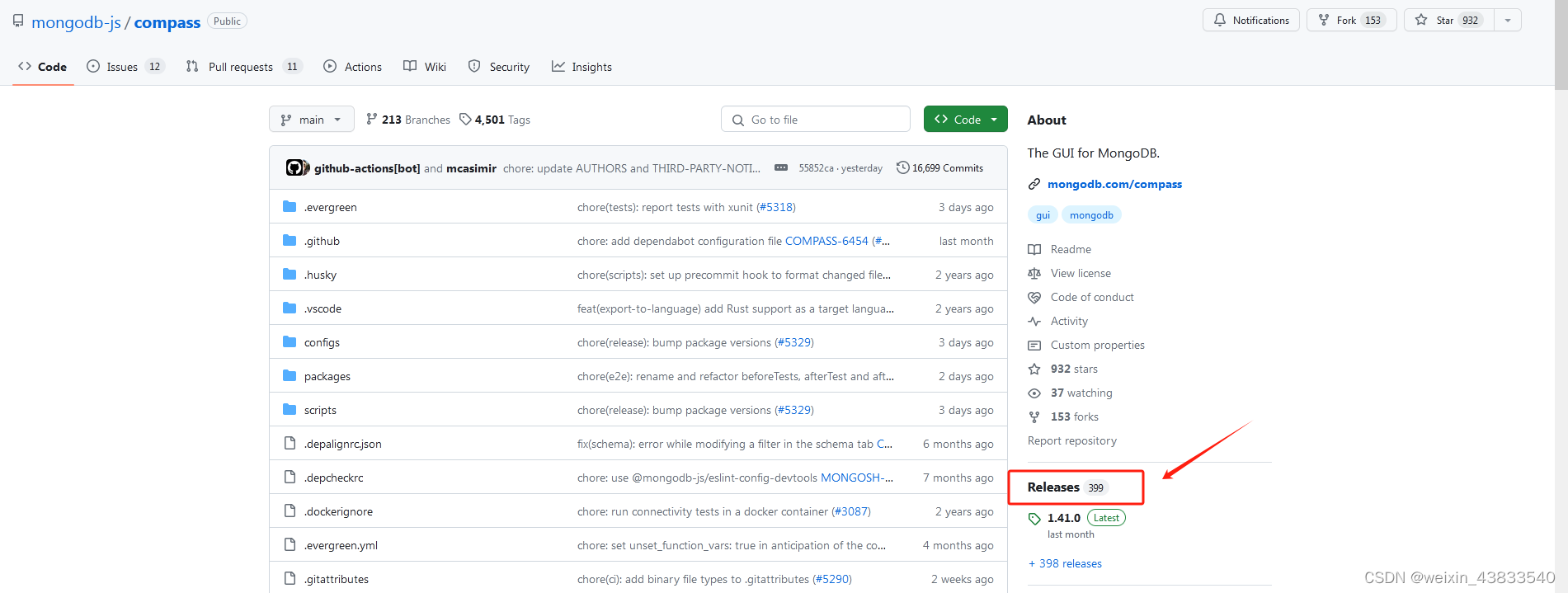The height and width of the screenshot is (593, 1568).
Task: Open the 16,699 Commits history
Action: [939, 168]
